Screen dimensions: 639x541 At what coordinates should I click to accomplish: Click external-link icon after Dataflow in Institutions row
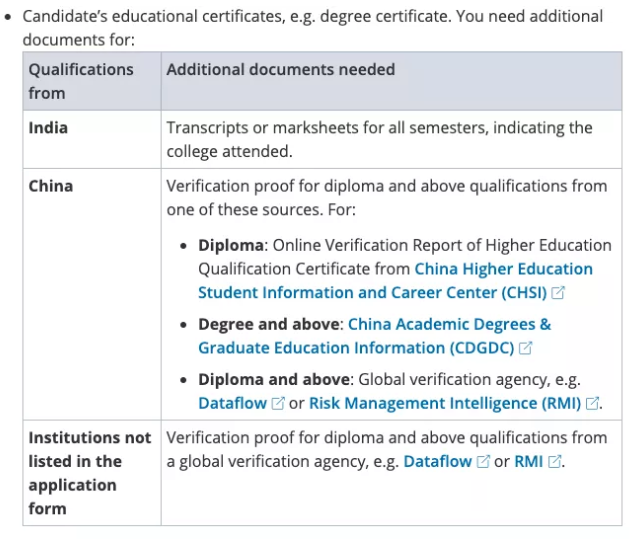pyautogui.click(x=483, y=462)
